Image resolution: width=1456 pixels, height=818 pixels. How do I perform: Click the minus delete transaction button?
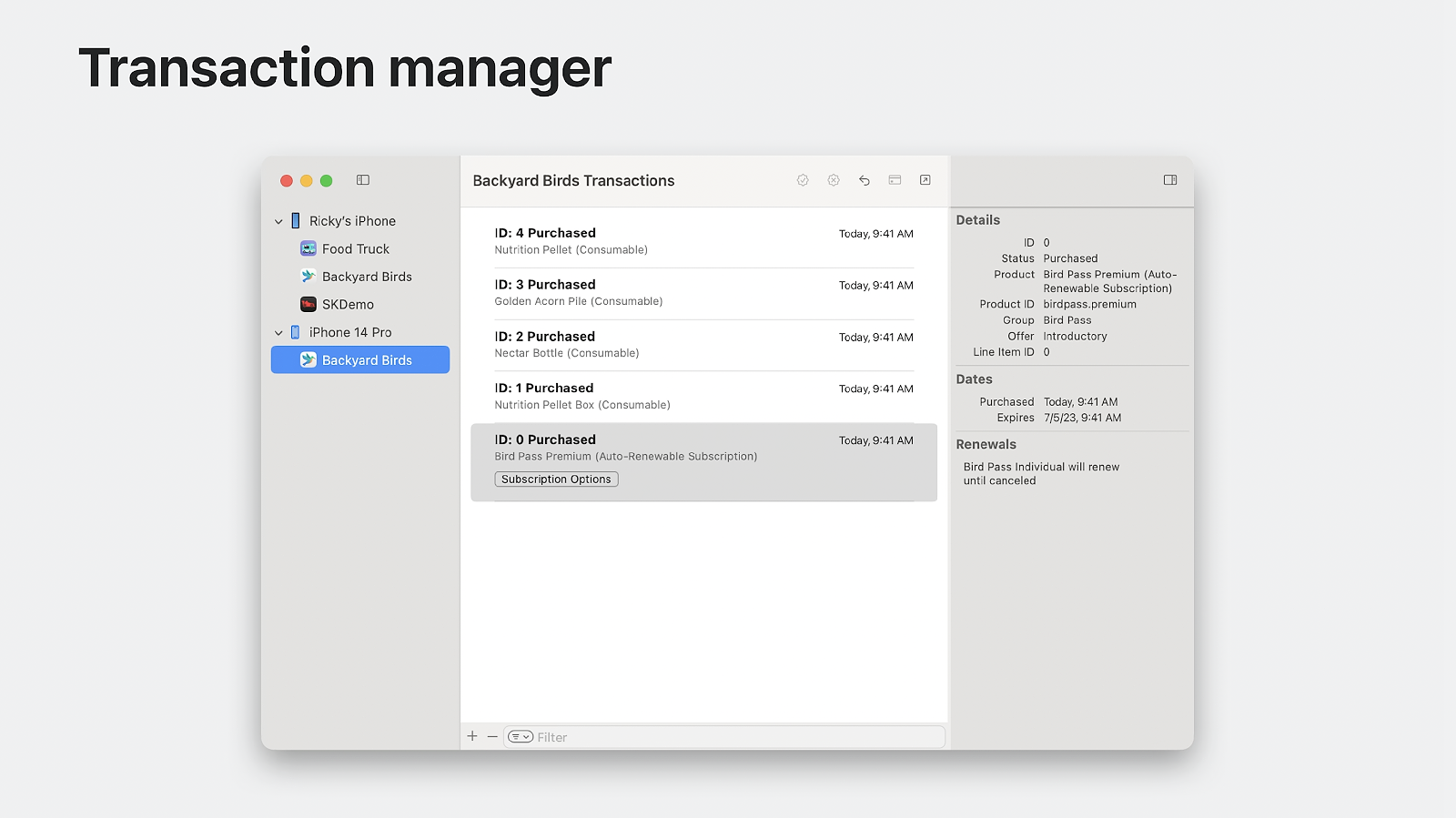pyautogui.click(x=492, y=736)
